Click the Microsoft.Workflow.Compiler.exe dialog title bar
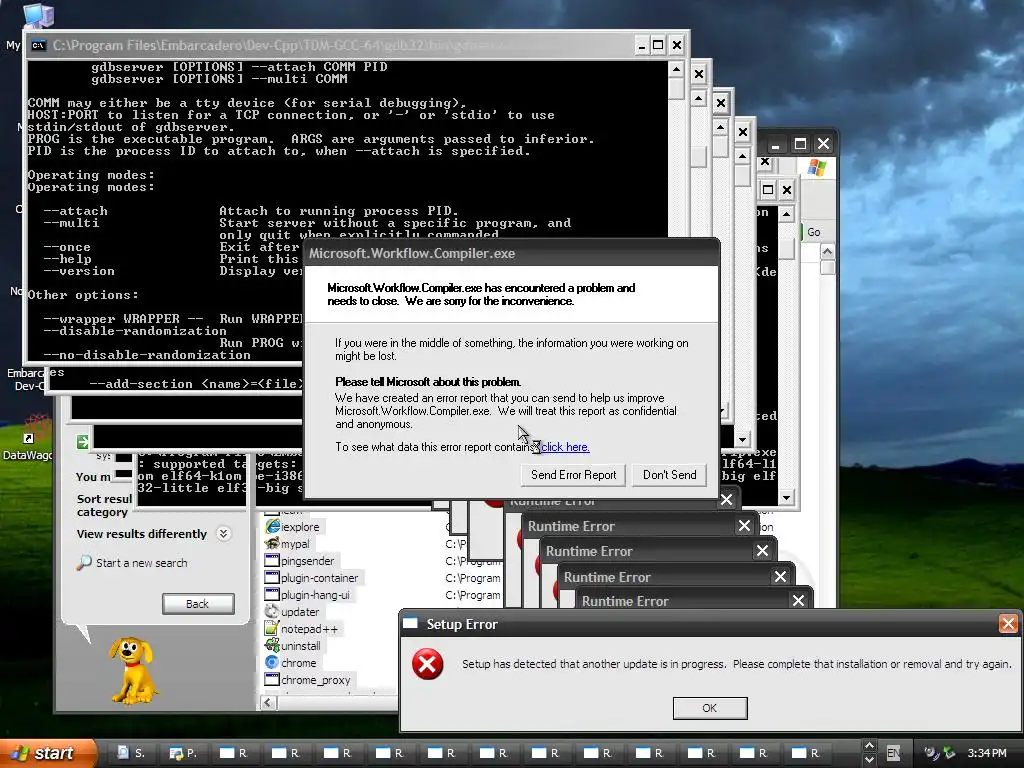Screen dimensions: 1024x768 click(512, 253)
